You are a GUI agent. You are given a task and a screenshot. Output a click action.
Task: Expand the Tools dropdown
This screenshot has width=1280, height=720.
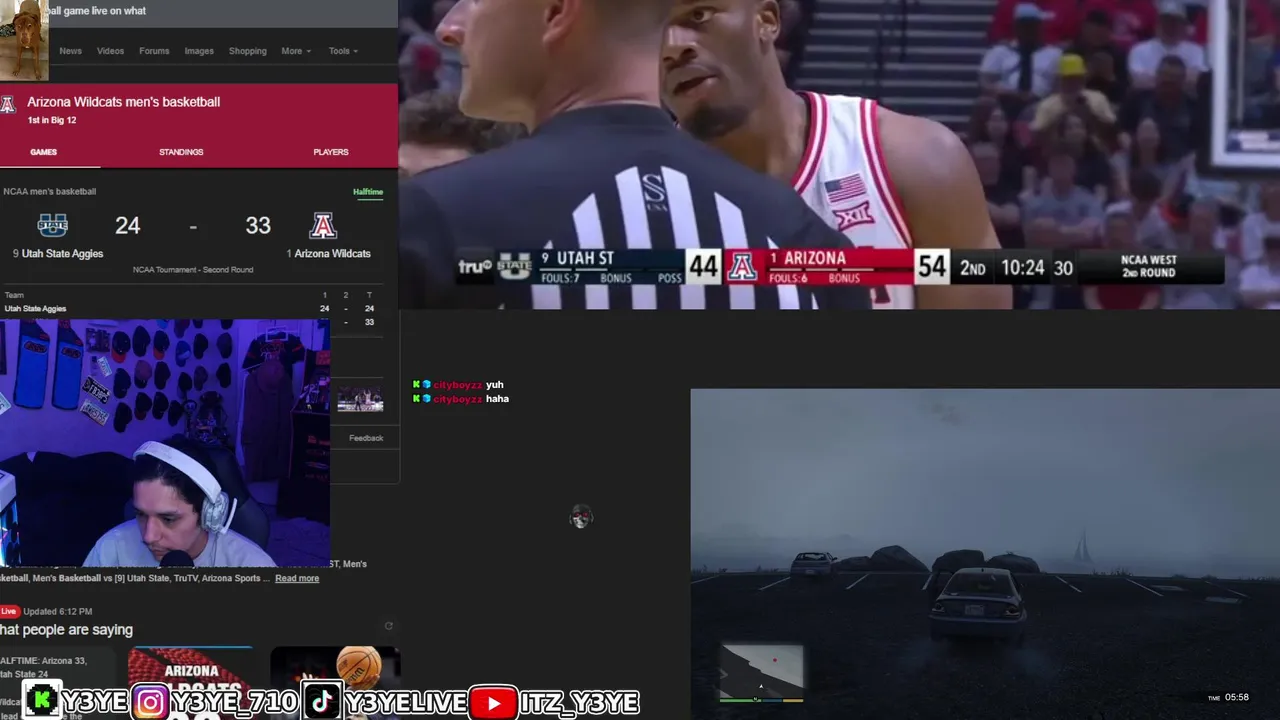(x=343, y=51)
